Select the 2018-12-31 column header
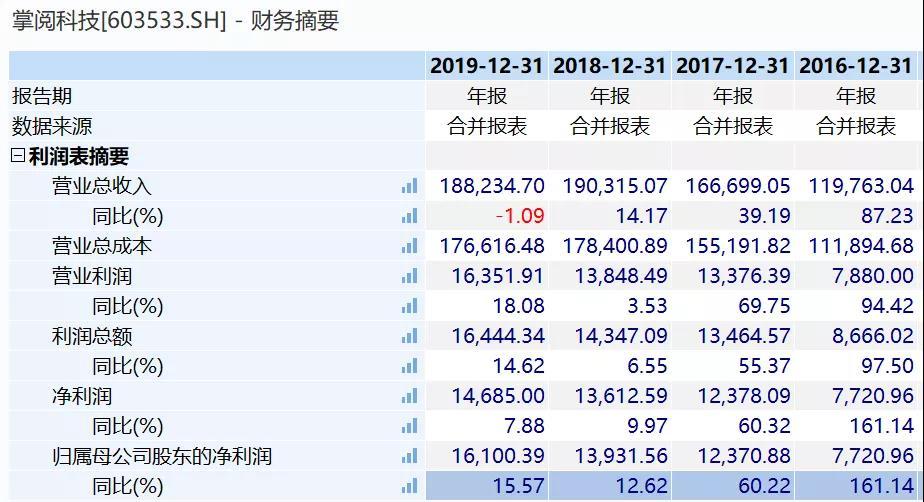Screen dimensions: 924x502 [610, 66]
